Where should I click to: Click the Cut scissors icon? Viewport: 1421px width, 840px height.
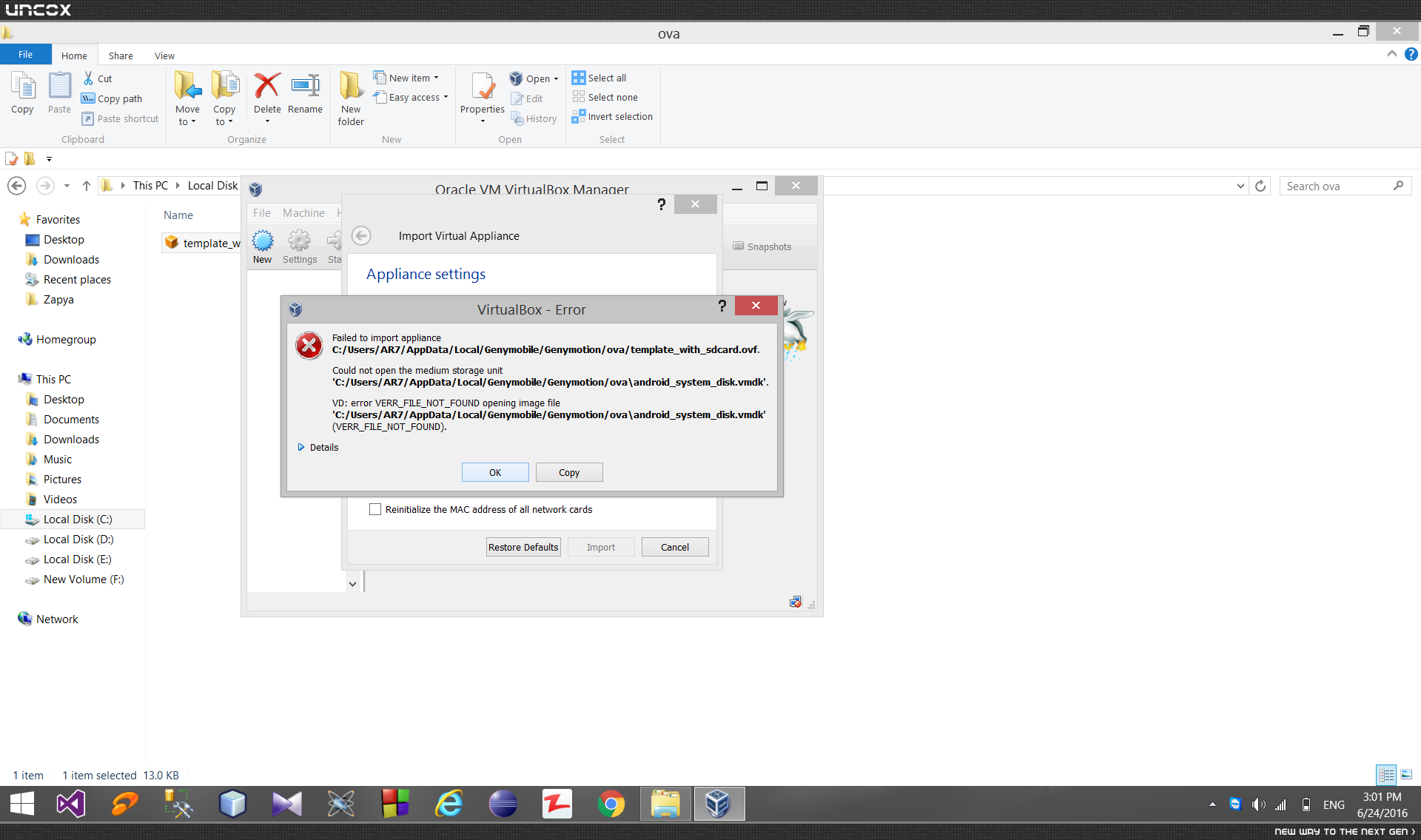pos(88,78)
